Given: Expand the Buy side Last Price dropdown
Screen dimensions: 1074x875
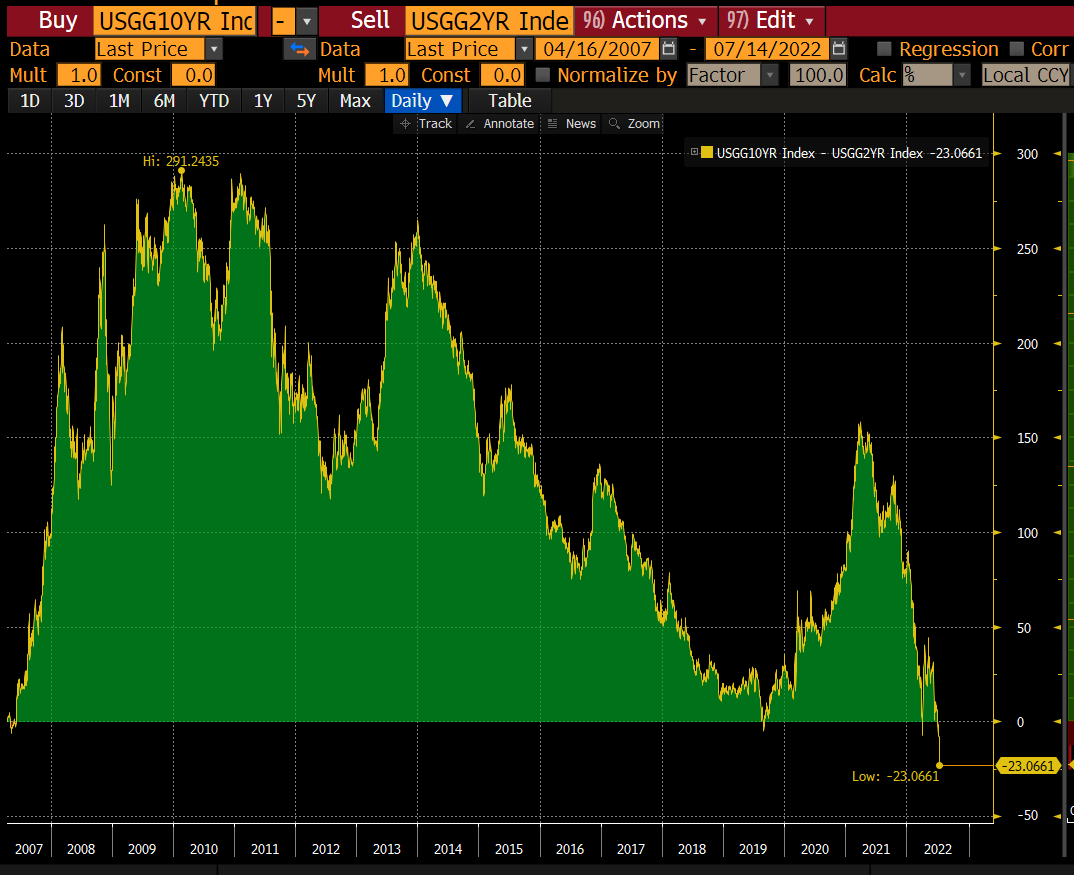Looking at the screenshot, I should coord(213,49).
